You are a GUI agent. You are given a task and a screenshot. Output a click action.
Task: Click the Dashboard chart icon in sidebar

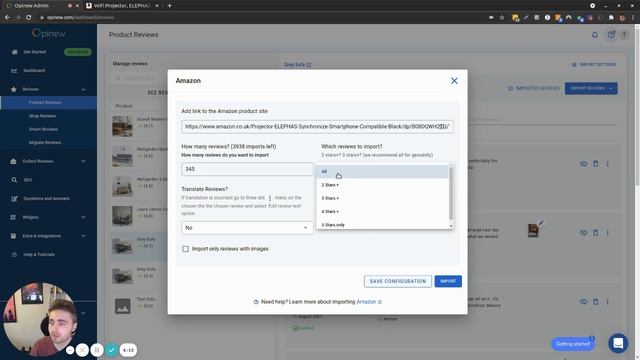(14, 71)
